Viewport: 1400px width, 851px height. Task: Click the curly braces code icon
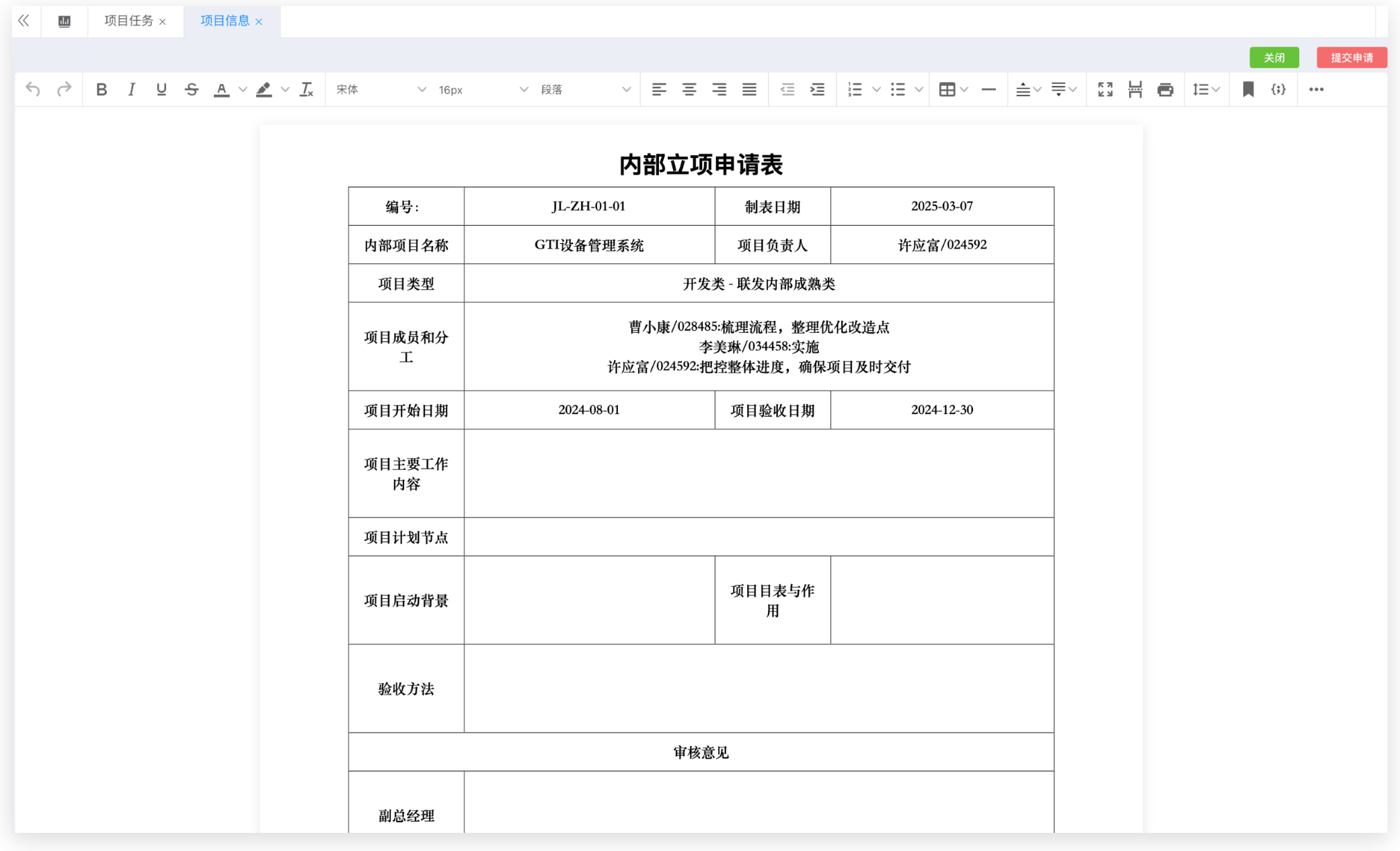[x=1278, y=89]
